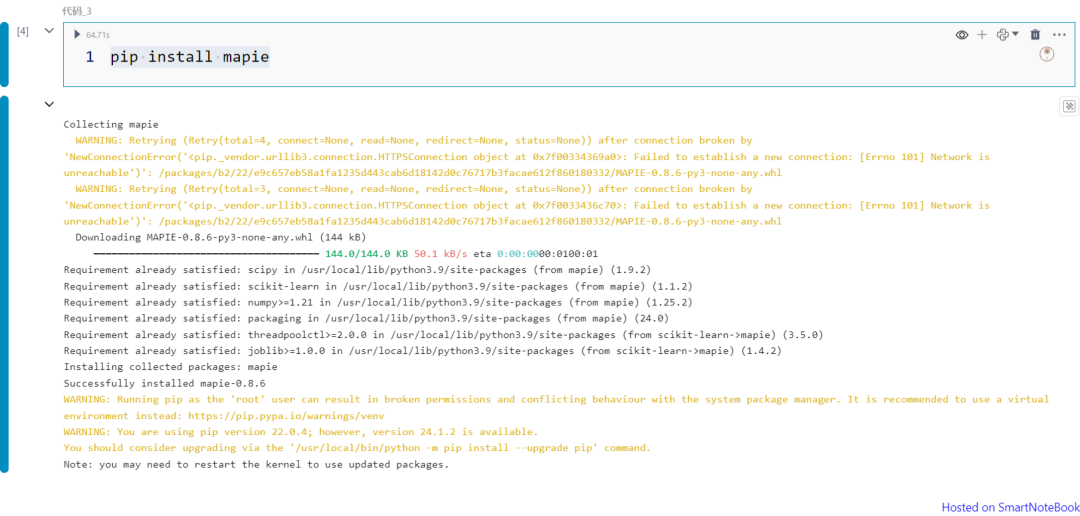The width and height of the screenshot is (1080, 516).
Task: Click the Python language icon
Action: click(x=1003, y=34)
